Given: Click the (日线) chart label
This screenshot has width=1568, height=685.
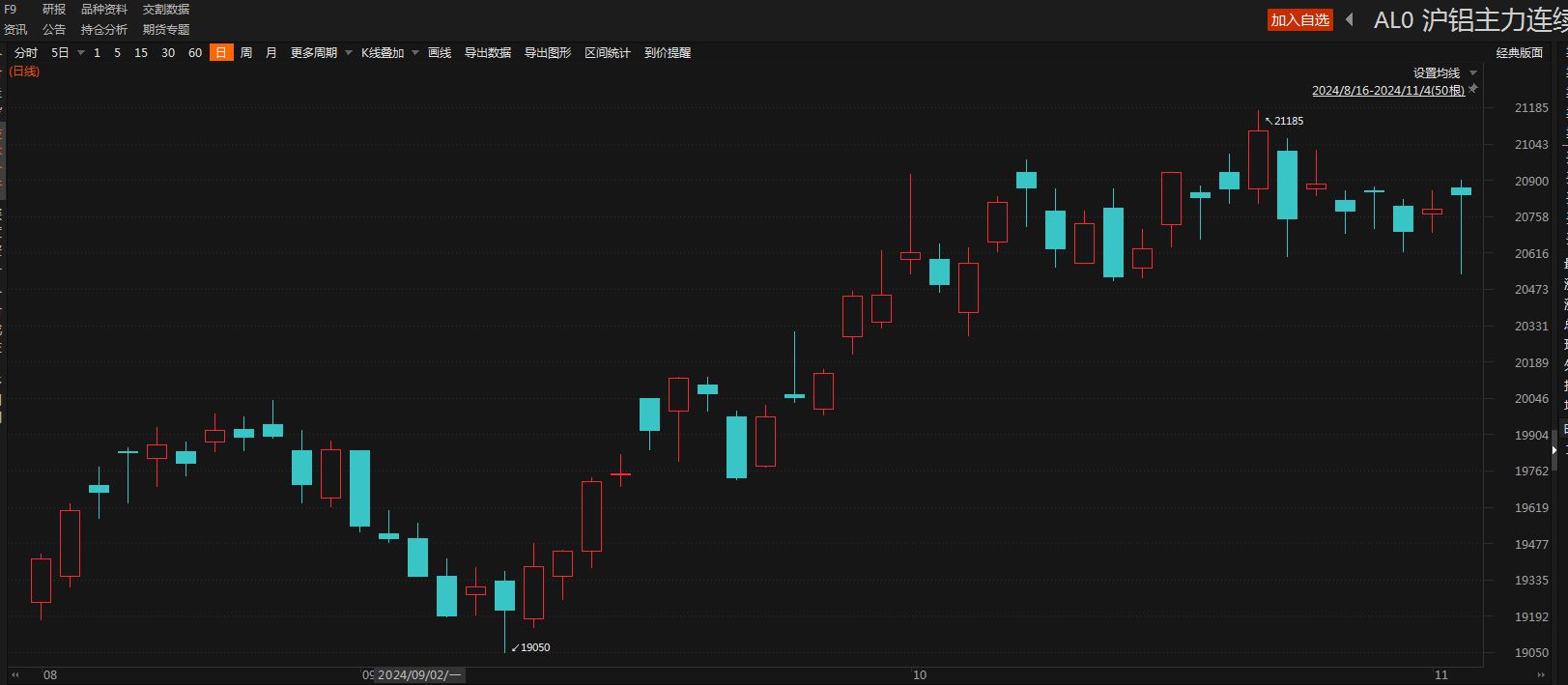Looking at the screenshot, I should pos(24,71).
